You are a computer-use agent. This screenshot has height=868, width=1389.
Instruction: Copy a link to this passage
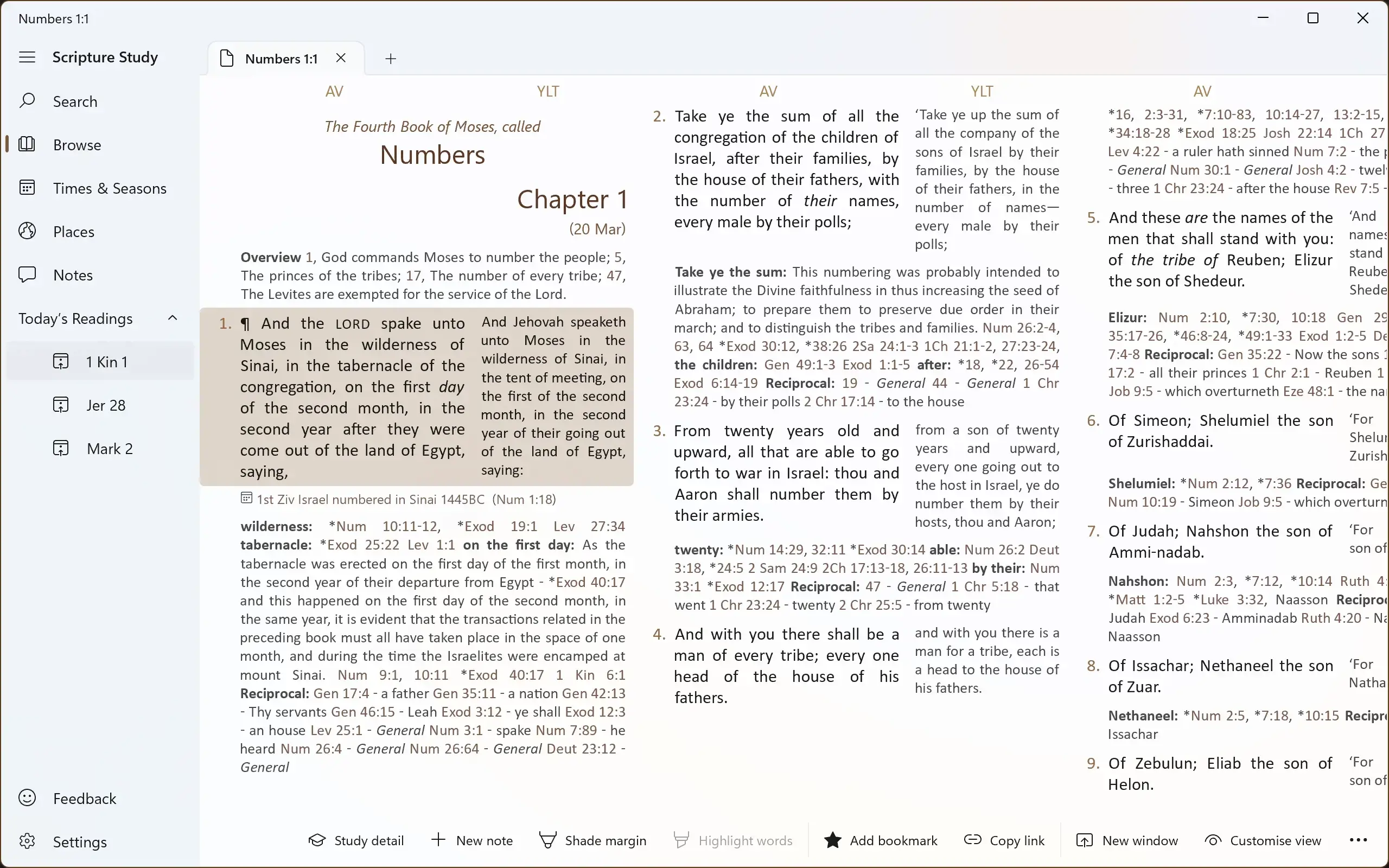[1003, 840]
